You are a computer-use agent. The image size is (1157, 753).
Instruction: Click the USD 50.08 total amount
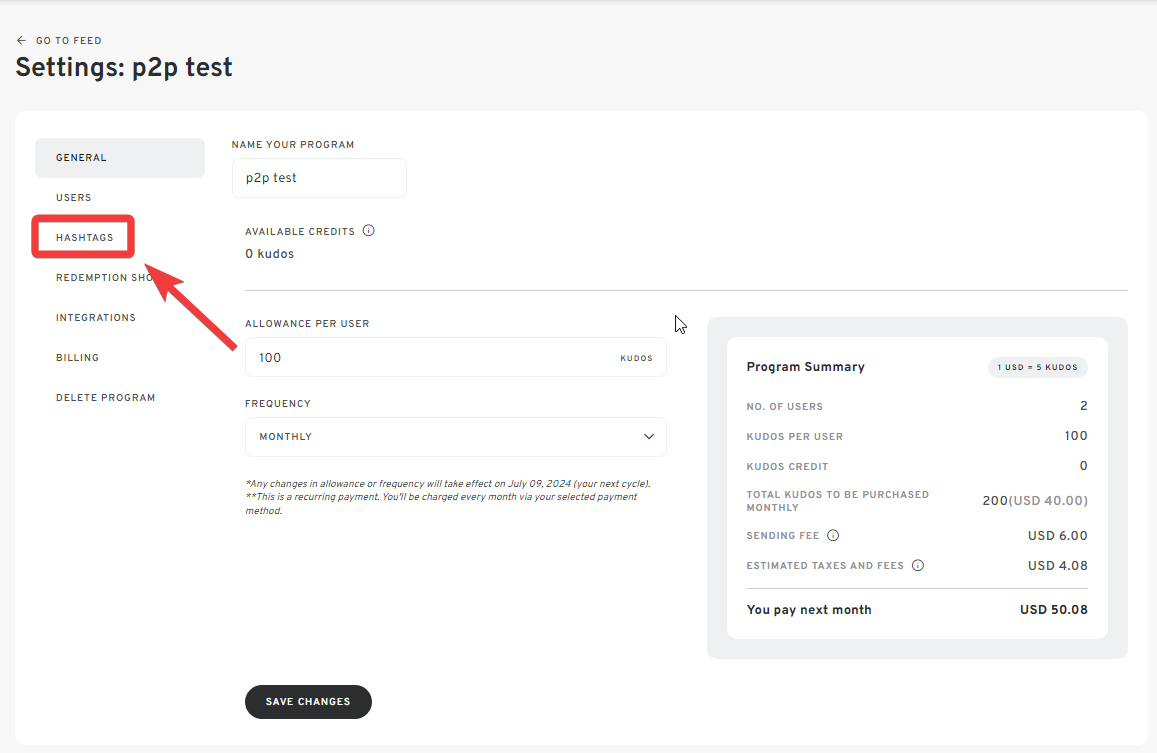1054,610
